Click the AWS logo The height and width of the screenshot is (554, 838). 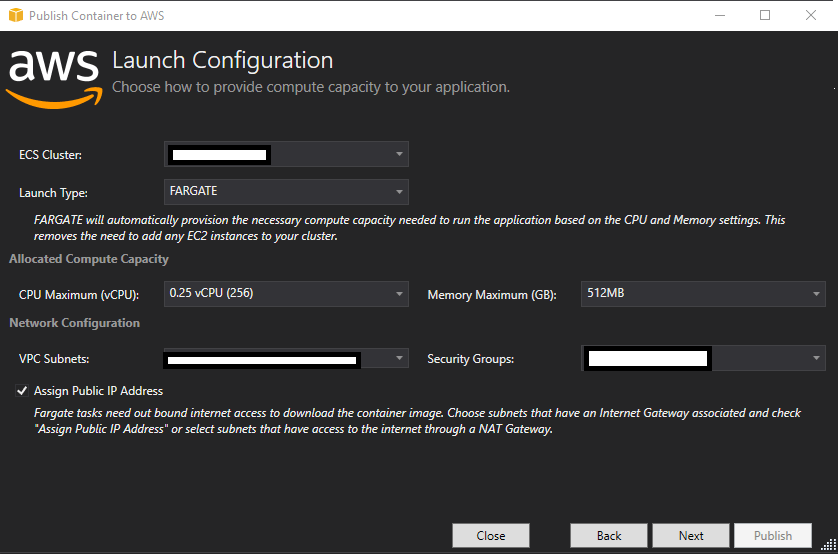pyautogui.click(x=53, y=79)
